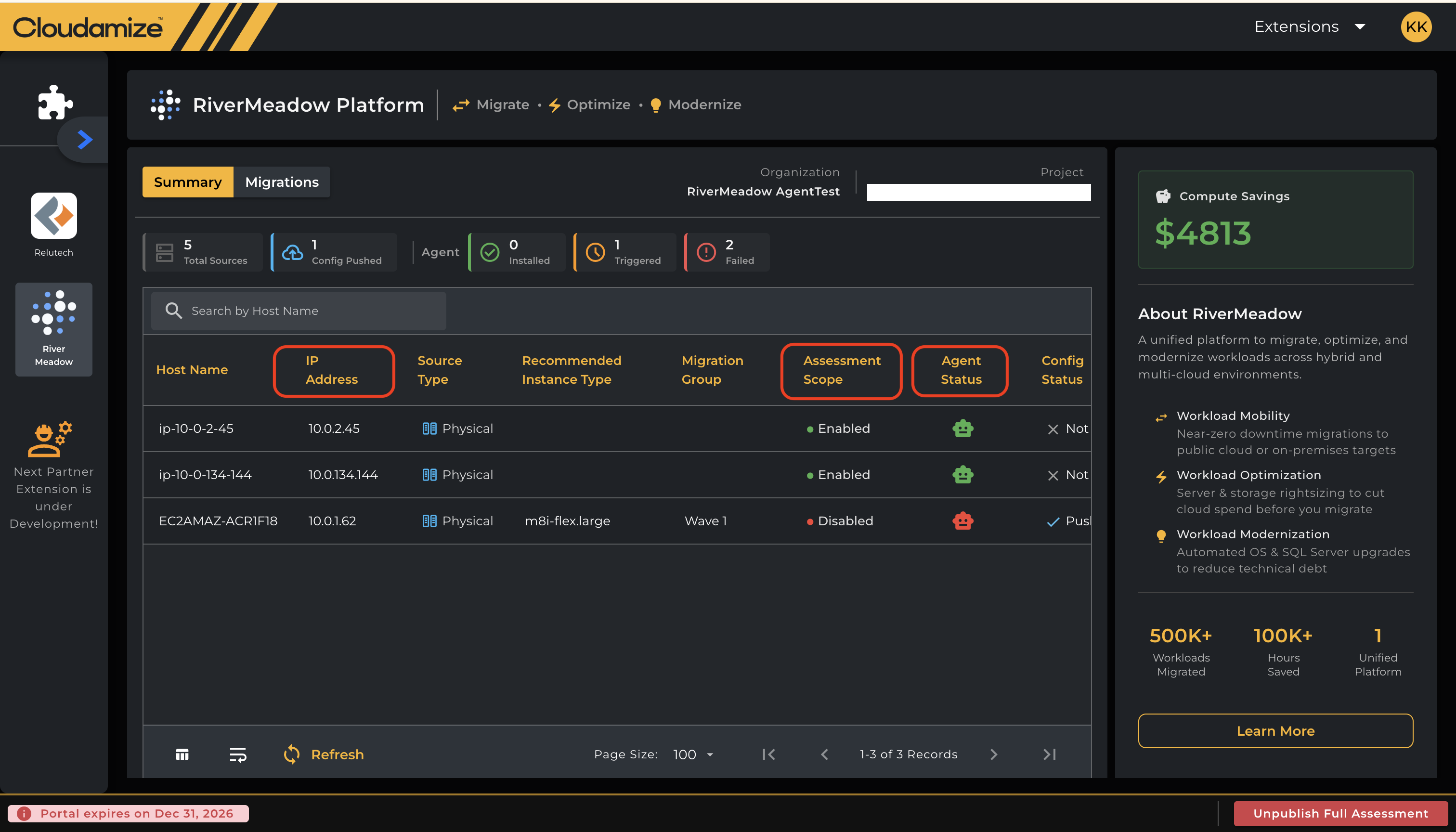Click the search magnifier icon

pos(173,311)
